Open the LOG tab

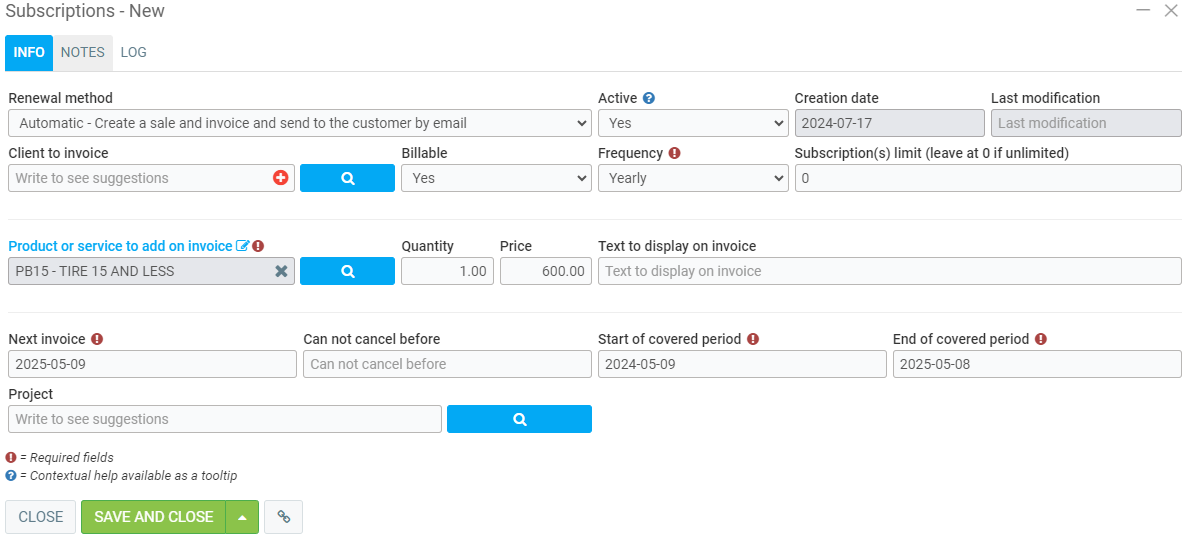click(133, 52)
